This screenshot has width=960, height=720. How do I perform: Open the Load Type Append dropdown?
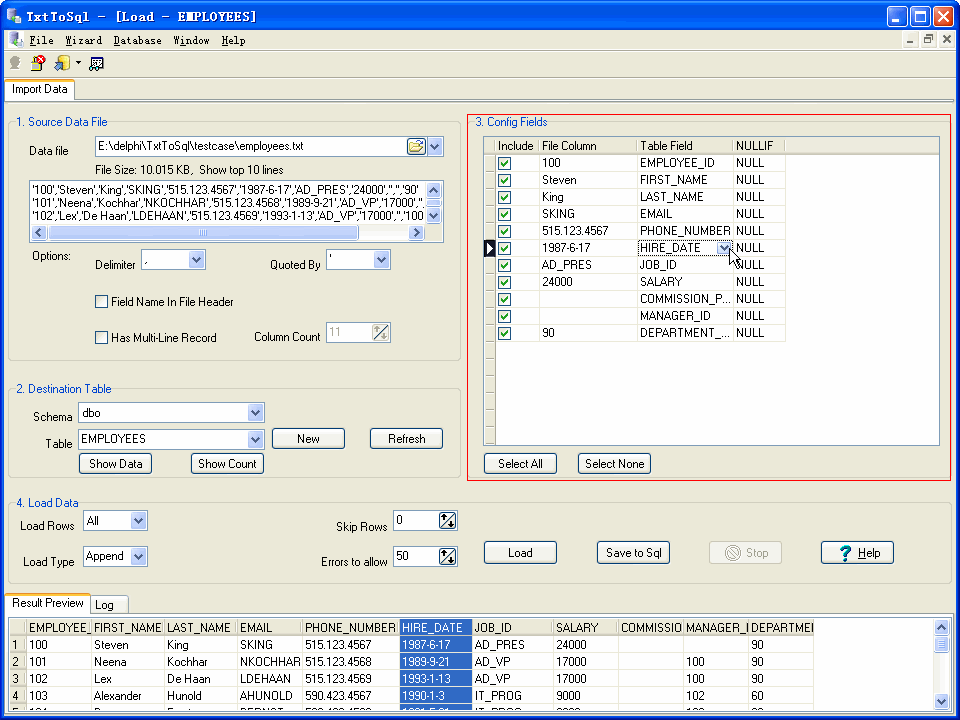[x=138, y=557]
